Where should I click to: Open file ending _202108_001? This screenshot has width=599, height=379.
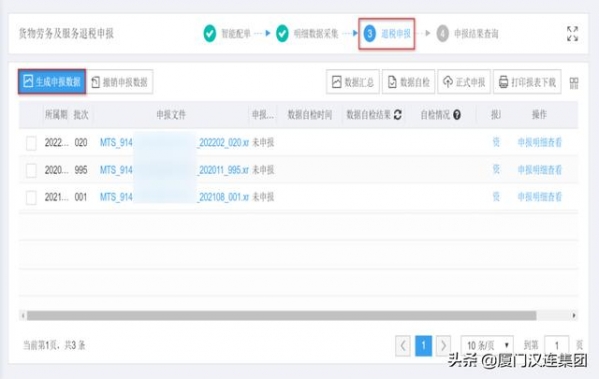(174, 197)
